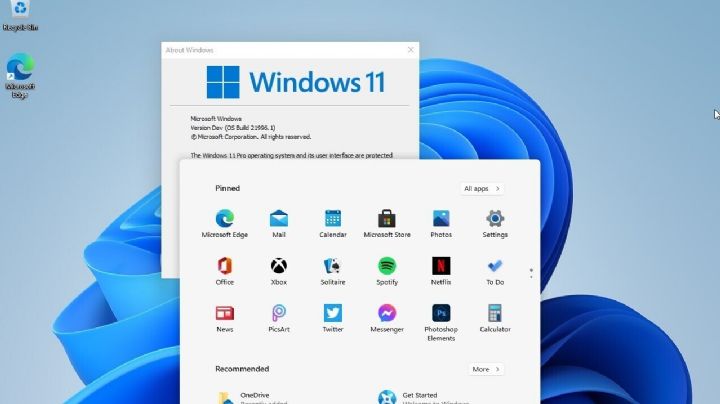
Task: Show More recommended items
Action: point(486,369)
